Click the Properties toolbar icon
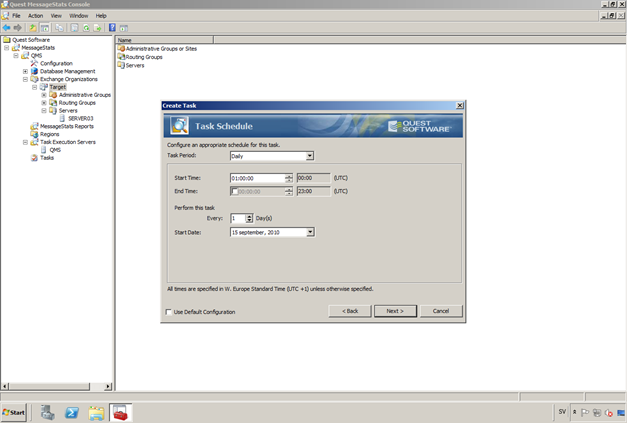 (74, 28)
